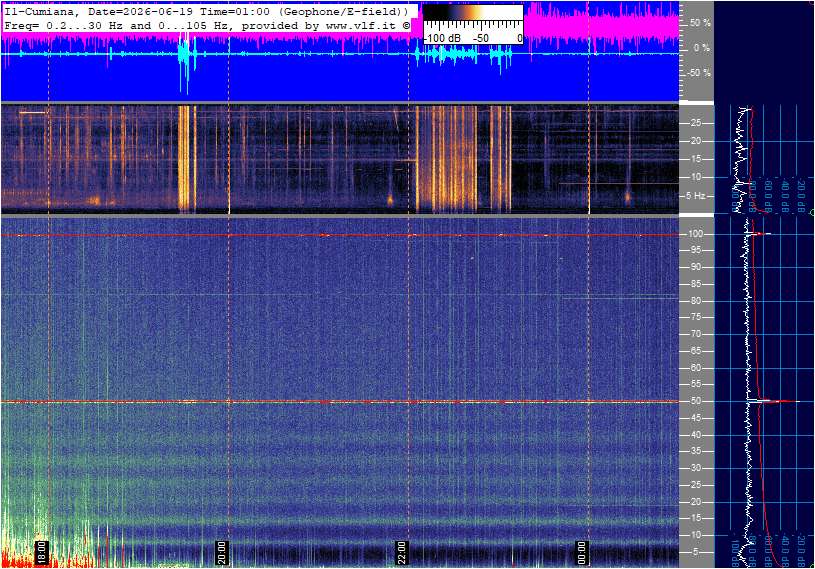Click the I1-Cumiana date and time header text
Viewport: 815px width, 569px height.
coord(207,11)
